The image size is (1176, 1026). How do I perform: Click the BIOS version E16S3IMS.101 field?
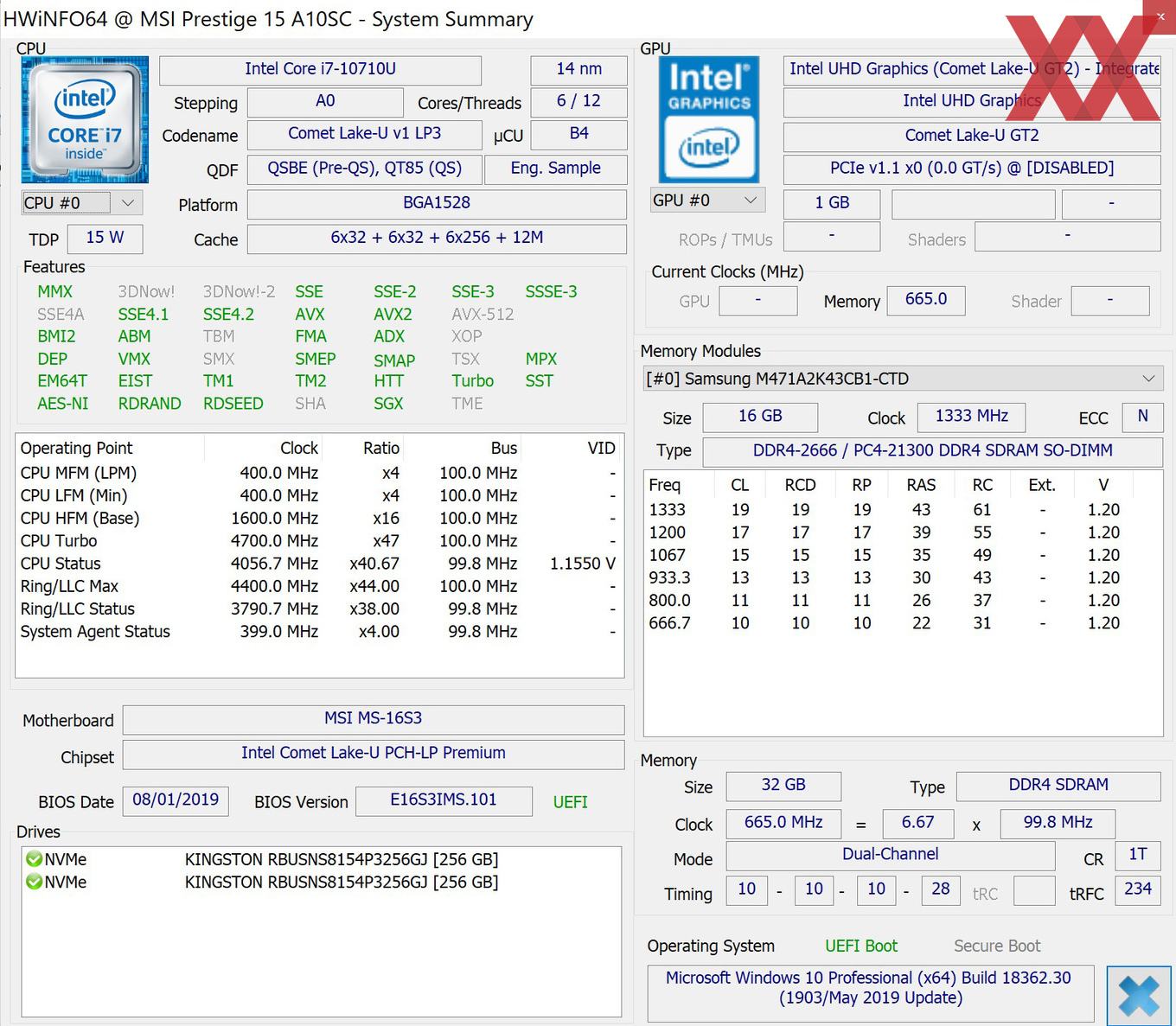[x=444, y=800]
